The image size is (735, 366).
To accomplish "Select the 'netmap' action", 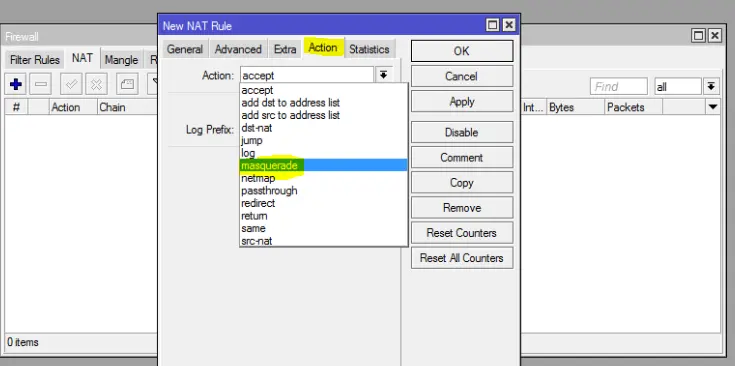I will pos(323,178).
